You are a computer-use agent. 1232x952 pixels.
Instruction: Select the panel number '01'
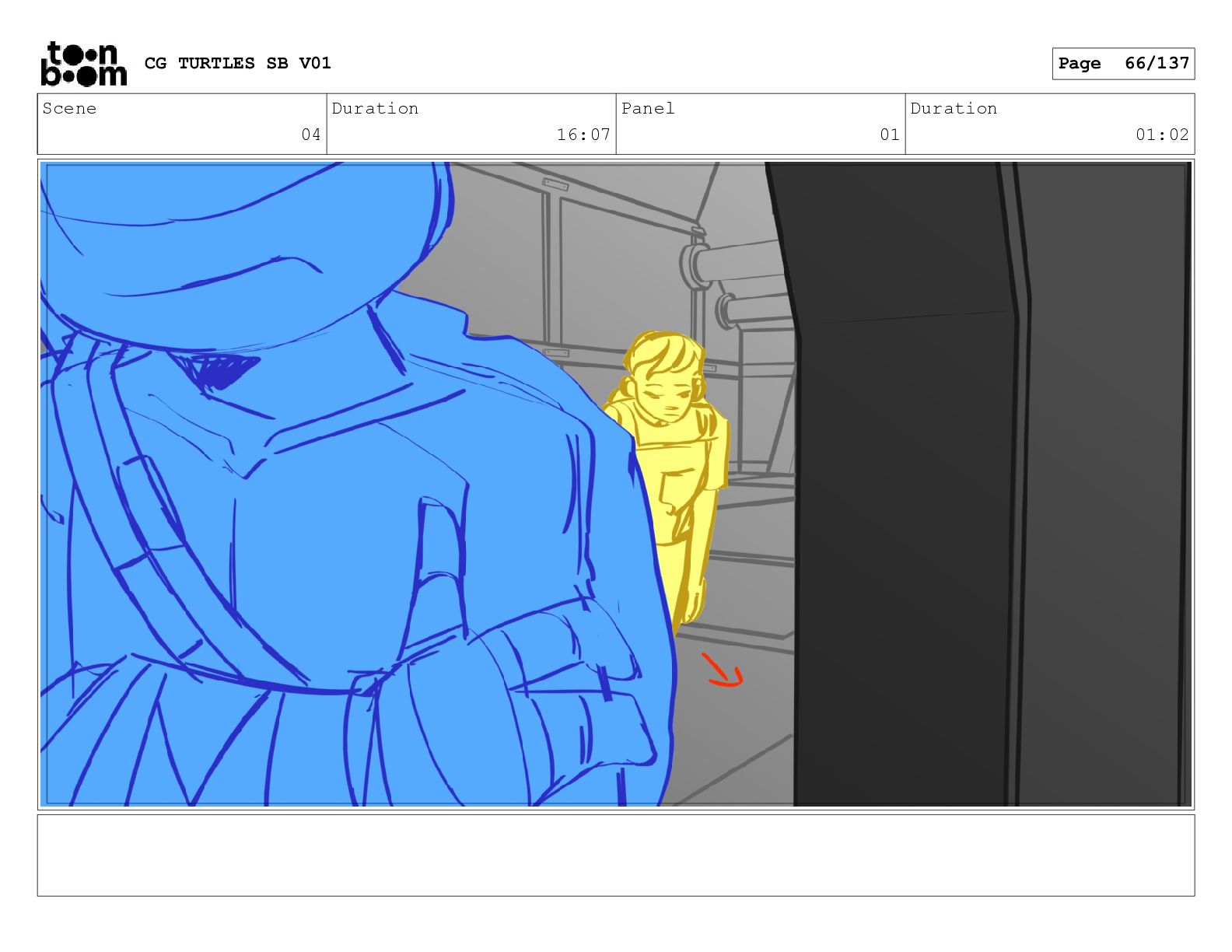(x=890, y=135)
